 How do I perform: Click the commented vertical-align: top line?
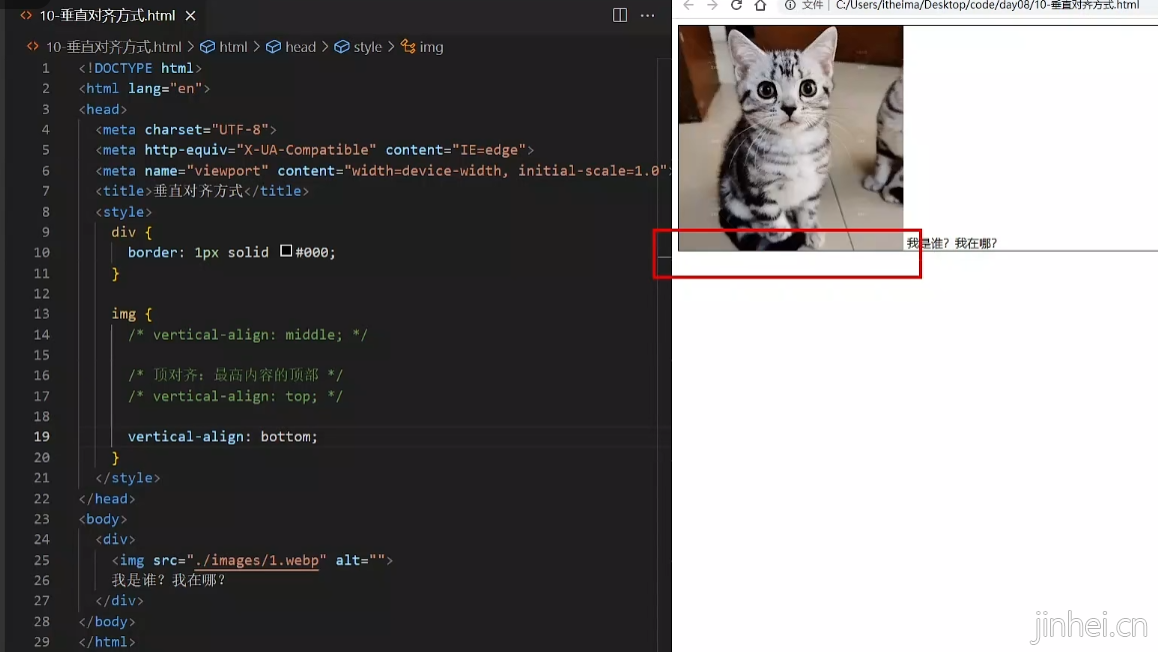[x=235, y=397]
